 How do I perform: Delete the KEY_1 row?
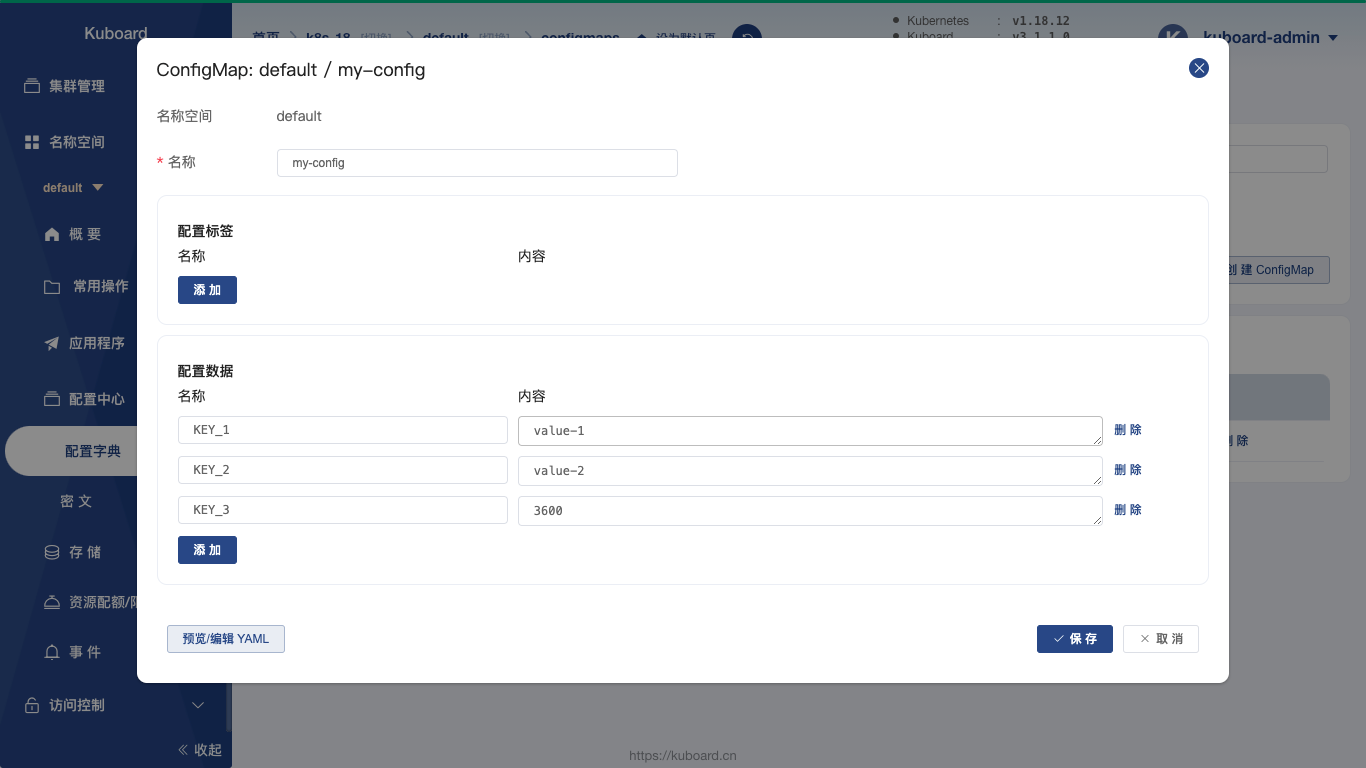tap(1128, 430)
